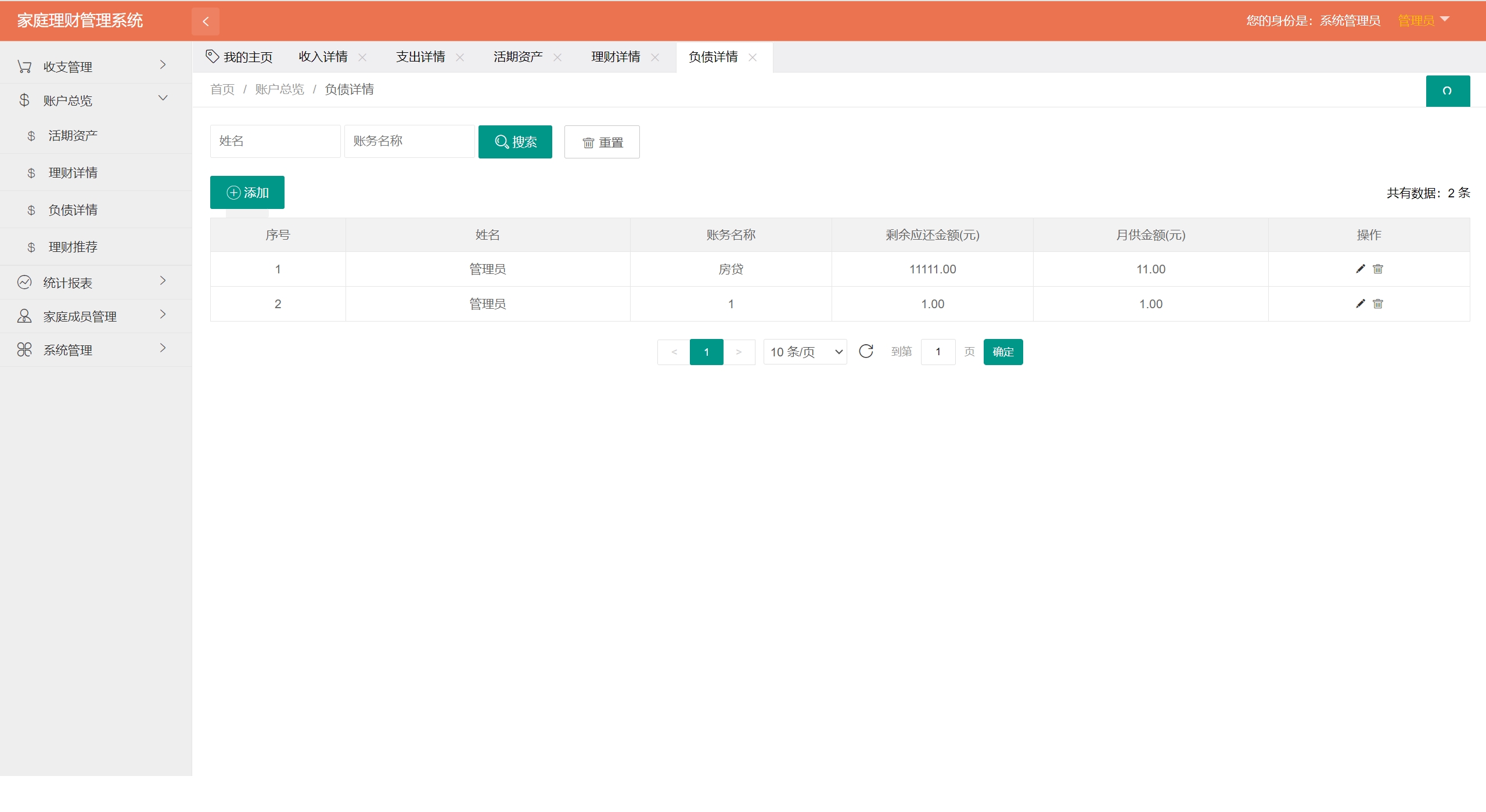Image resolution: width=1486 pixels, height=812 pixels.
Task: Click the 搜索 search button
Action: (x=515, y=142)
